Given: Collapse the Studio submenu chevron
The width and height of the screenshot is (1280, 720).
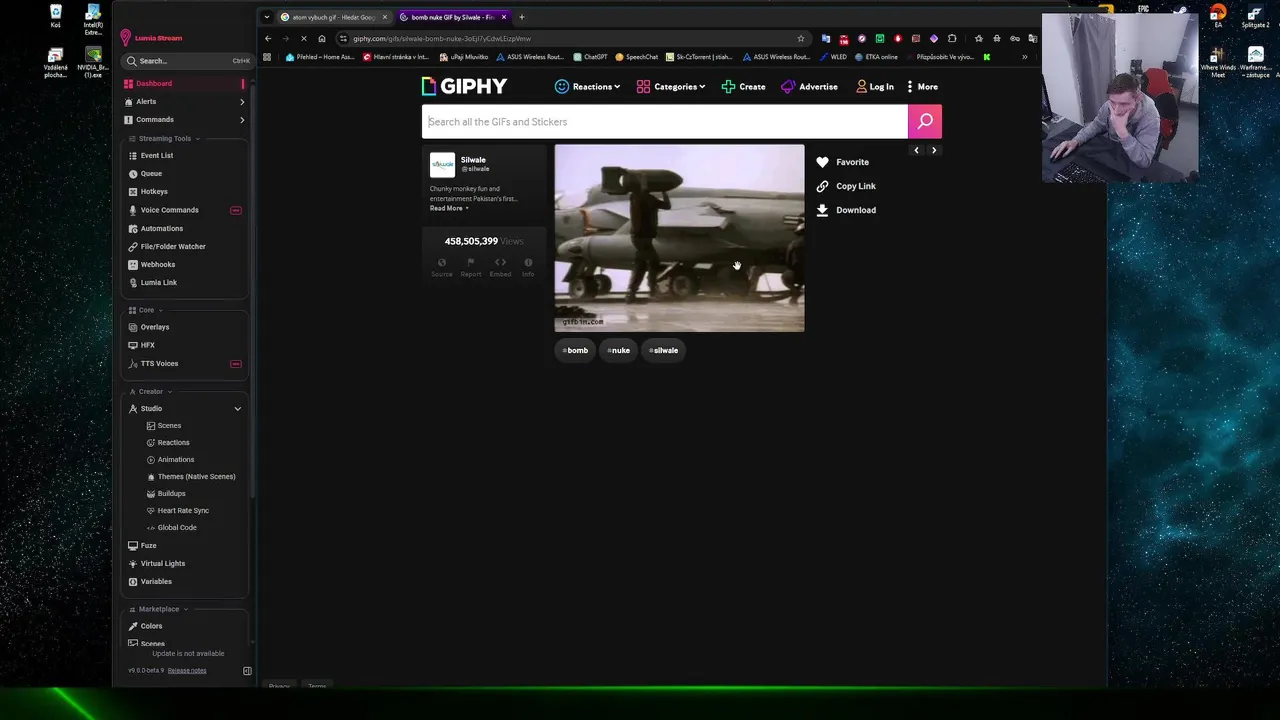Looking at the screenshot, I should 238,409.
